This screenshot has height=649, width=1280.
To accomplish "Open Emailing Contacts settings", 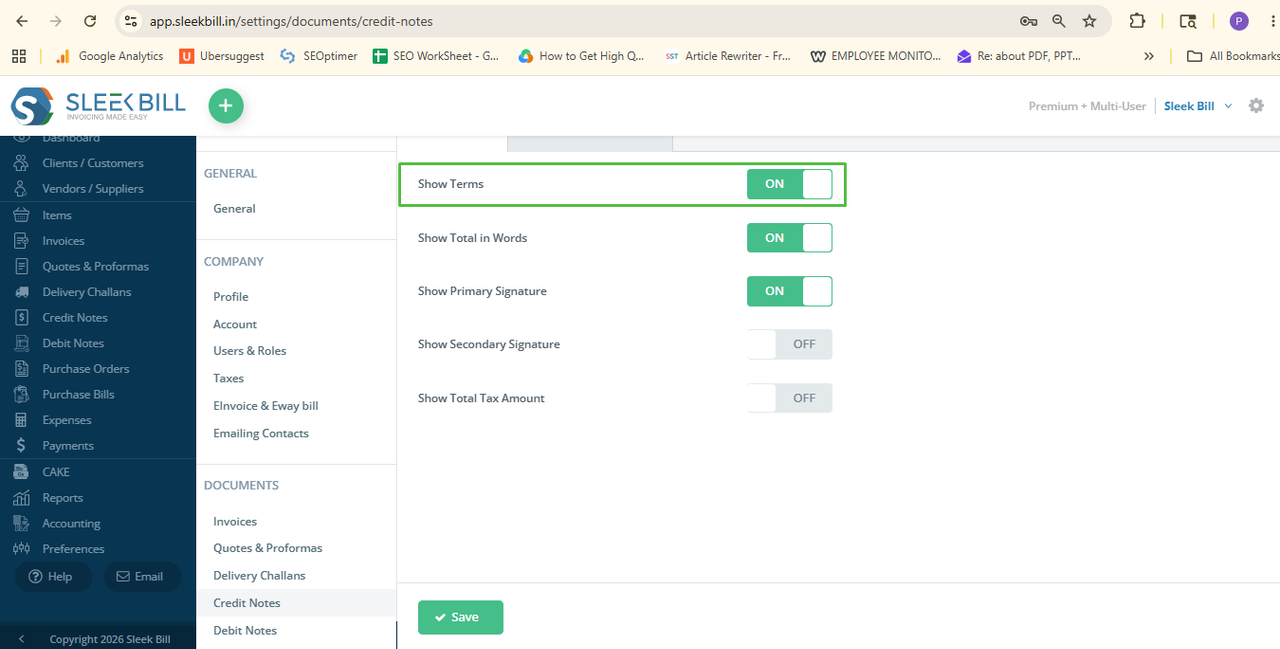I will click(x=261, y=433).
